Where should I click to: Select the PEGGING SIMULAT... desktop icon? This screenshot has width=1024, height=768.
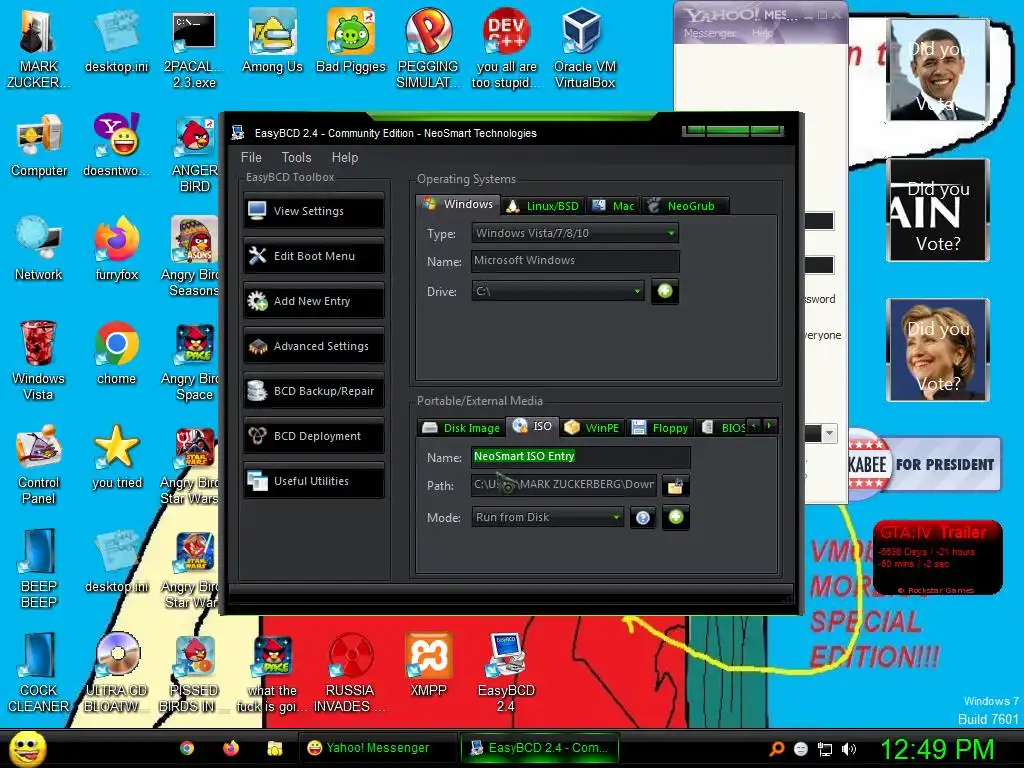coord(428,48)
